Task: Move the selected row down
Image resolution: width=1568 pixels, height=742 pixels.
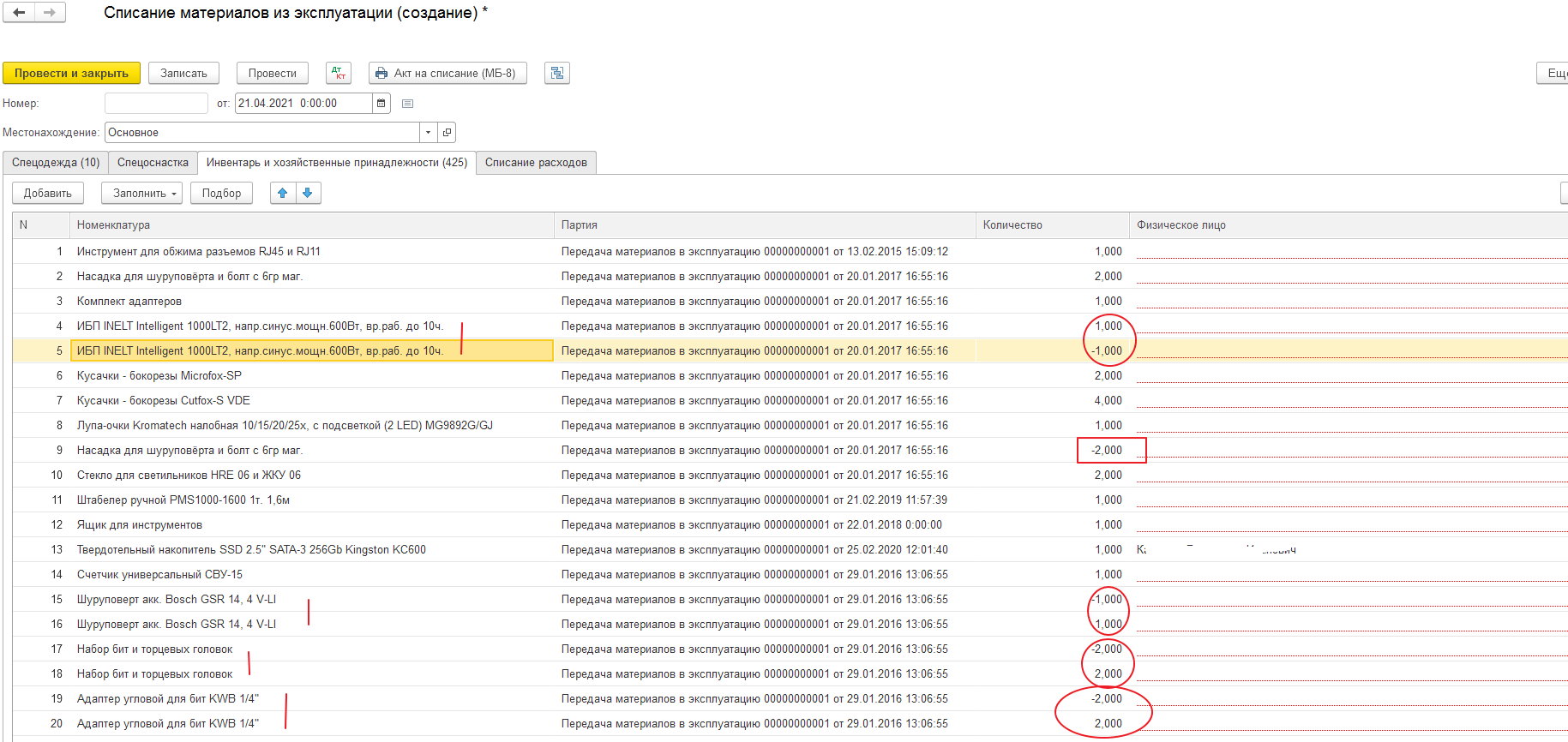Action: point(308,193)
